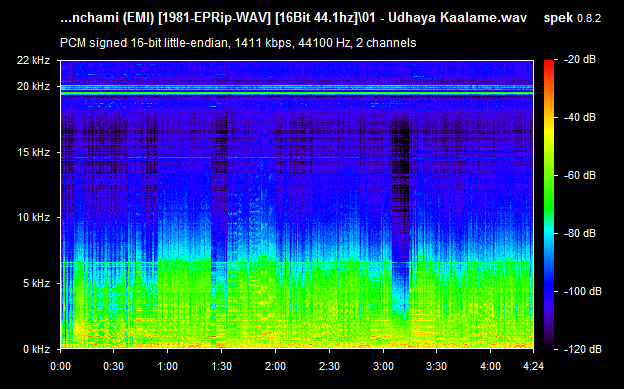Image resolution: width=624 pixels, height=389 pixels.
Task: Click the 1:00 time axis label
Action: (x=168, y=366)
